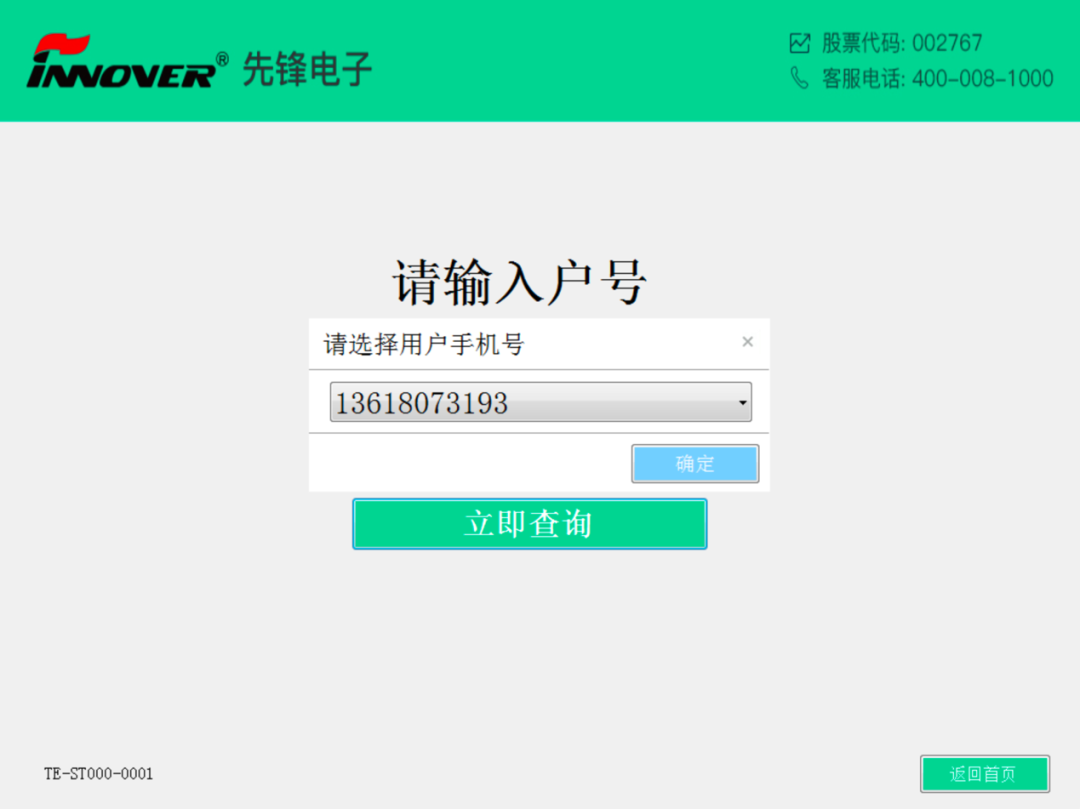The image size is (1080, 809).
Task: Click the 客服电话 label
Action: [x=863, y=78]
